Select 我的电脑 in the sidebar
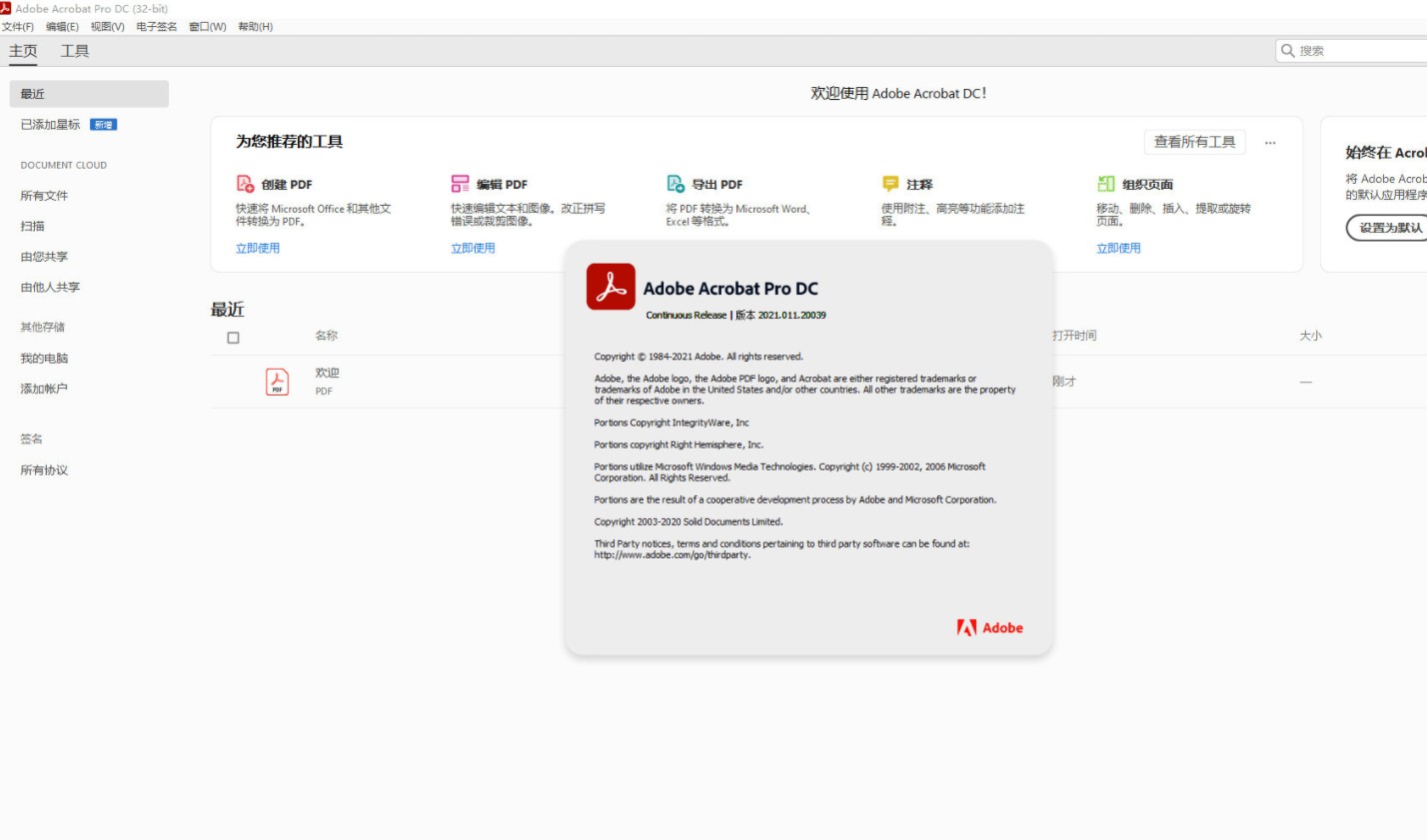Screen dimensions: 1427x840 pos(44,358)
